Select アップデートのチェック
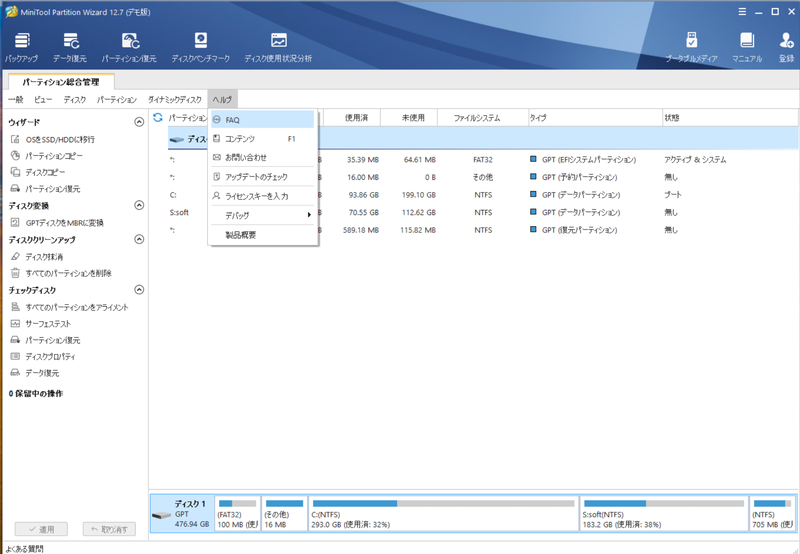This screenshot has width=800, height=554. click(x=263, y=177)
